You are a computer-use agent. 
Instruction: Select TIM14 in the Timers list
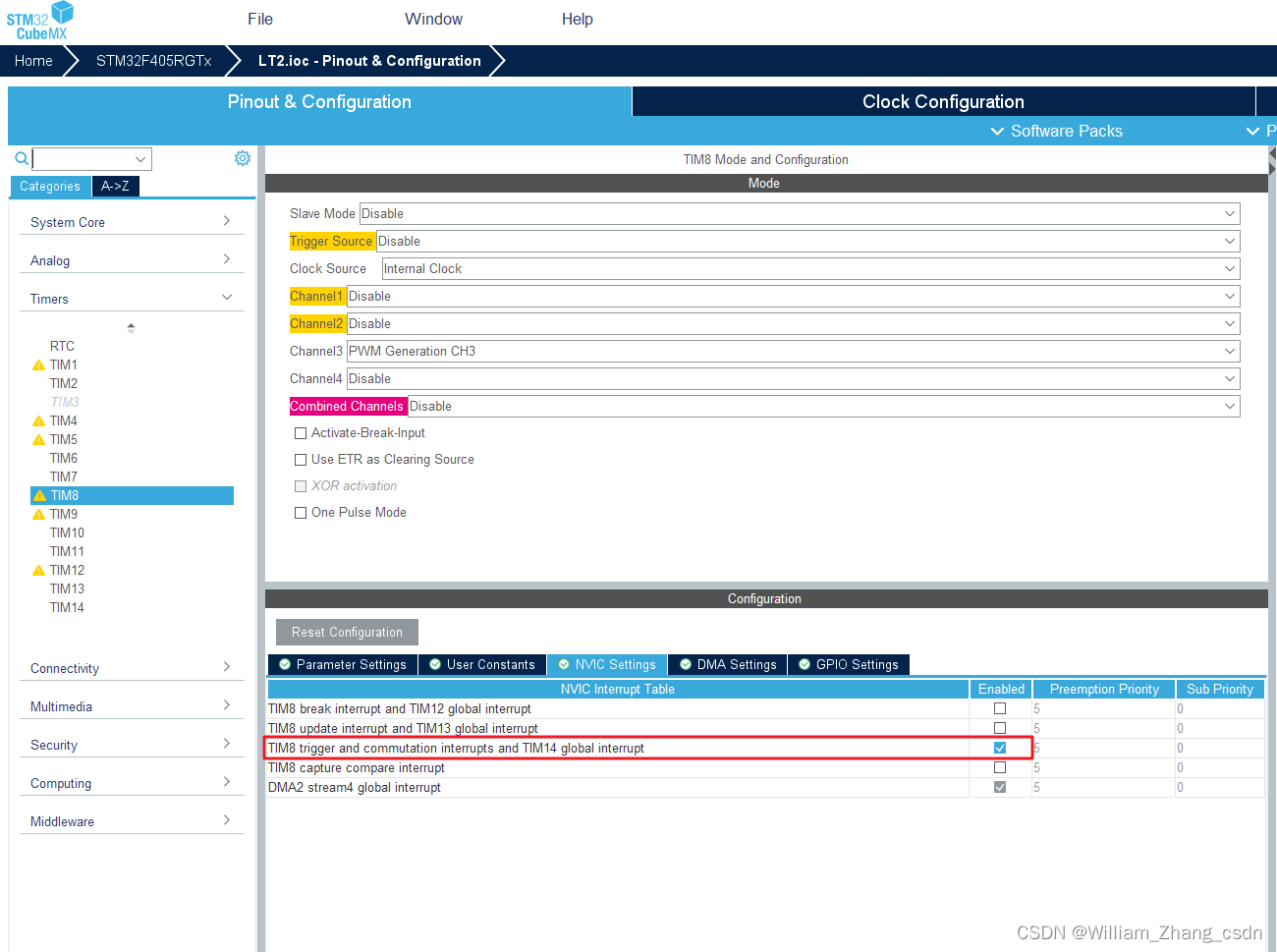(67, 608)
